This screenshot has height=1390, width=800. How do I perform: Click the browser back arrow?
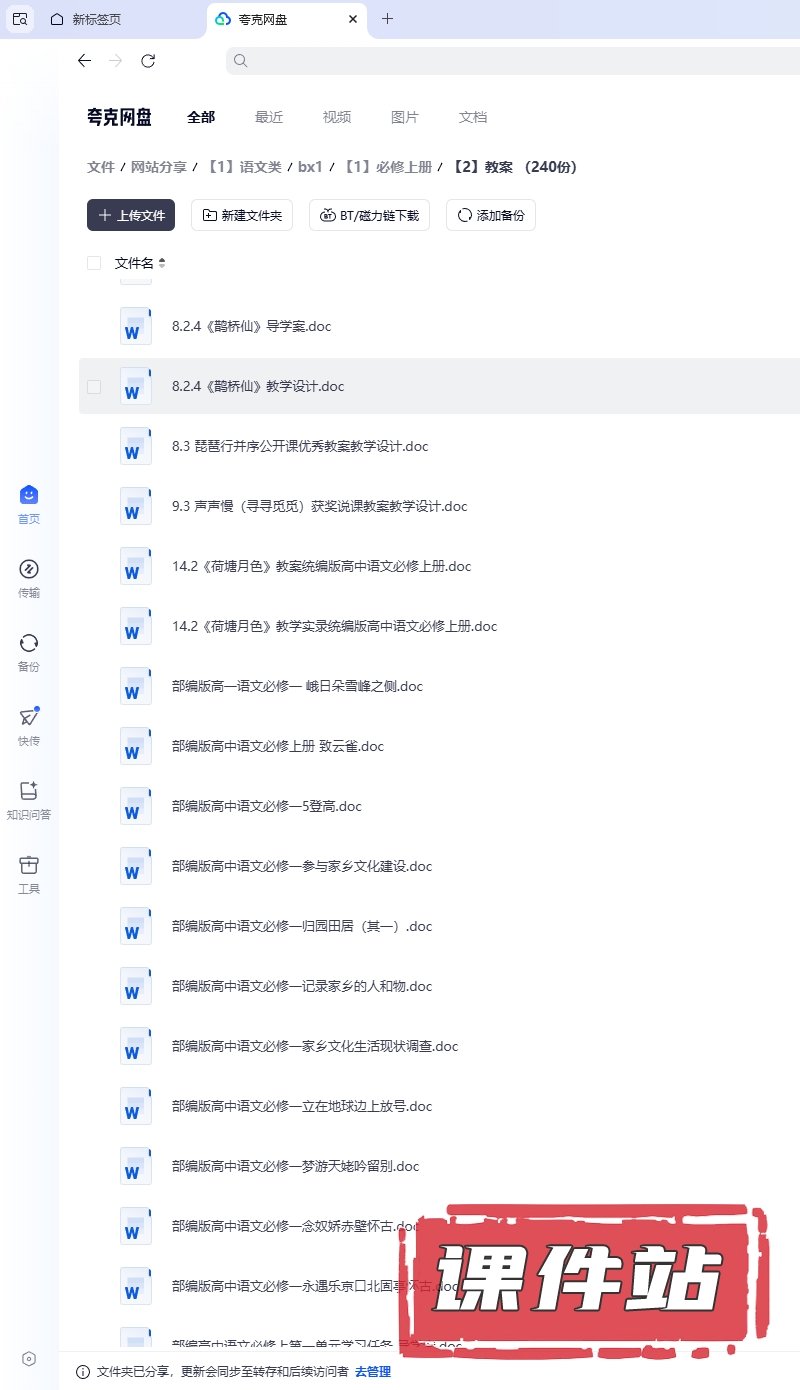coord(84,61)
